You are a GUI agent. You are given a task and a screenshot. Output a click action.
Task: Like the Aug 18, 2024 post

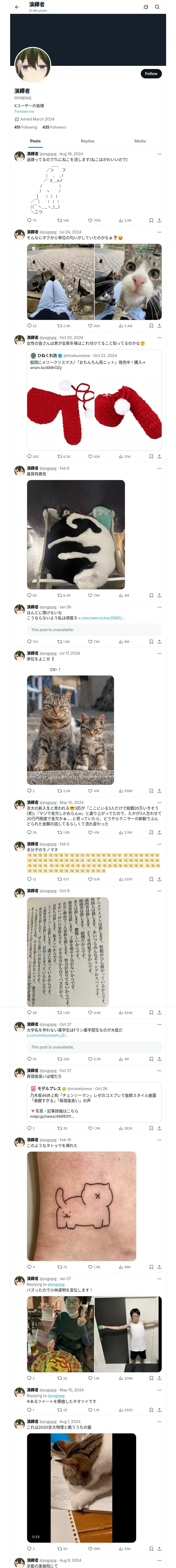click(x=95, y=220)
